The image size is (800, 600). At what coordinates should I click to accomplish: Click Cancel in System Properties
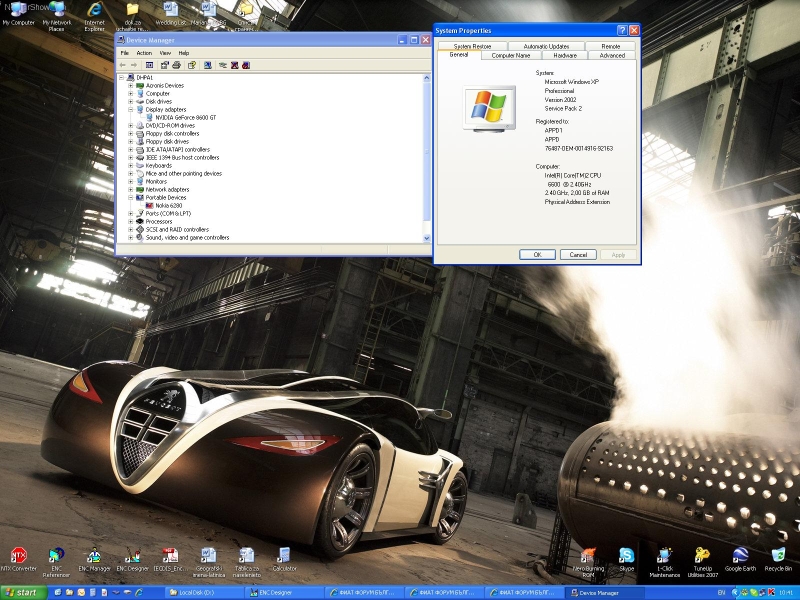click(x=578, y=255)
